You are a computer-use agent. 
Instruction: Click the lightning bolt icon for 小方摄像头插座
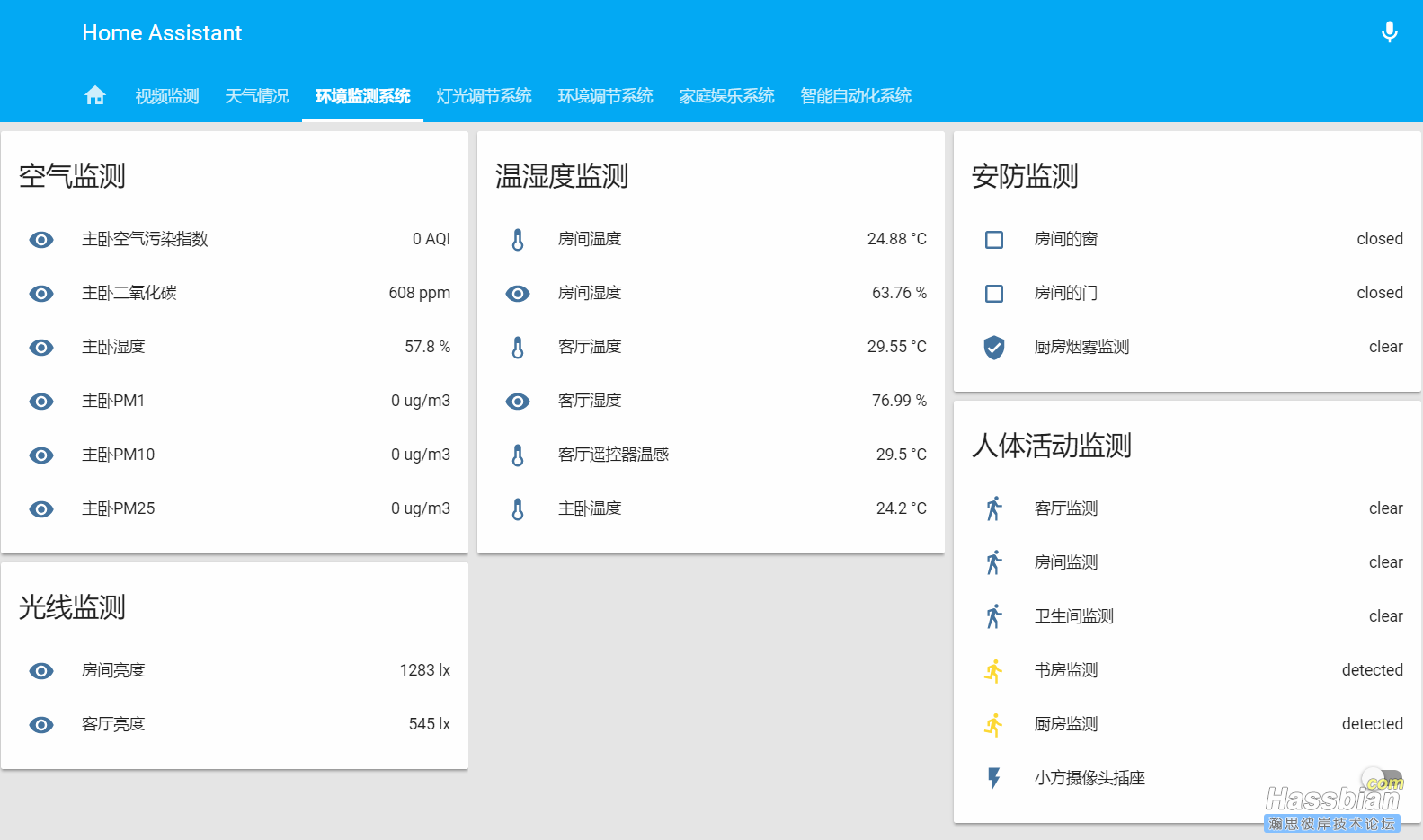point(994,778)
